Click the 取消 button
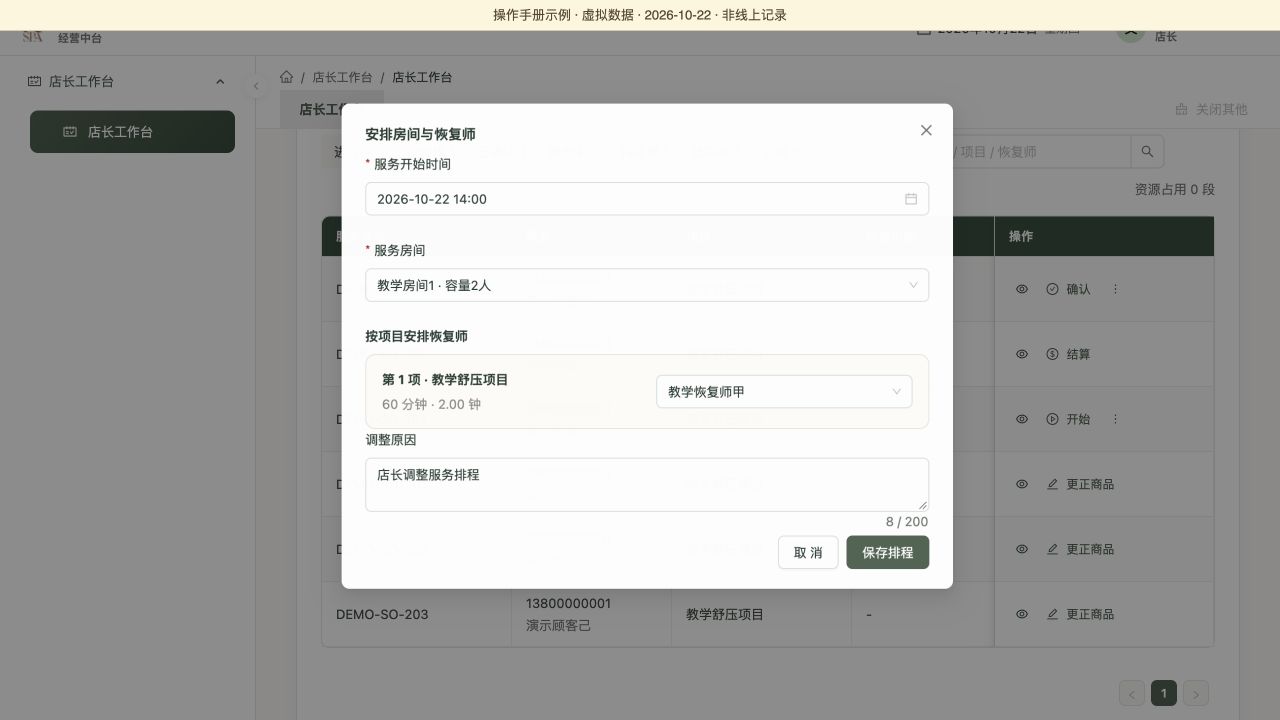The width and height of the screenshot is (1280, 720). coord(808,553)
